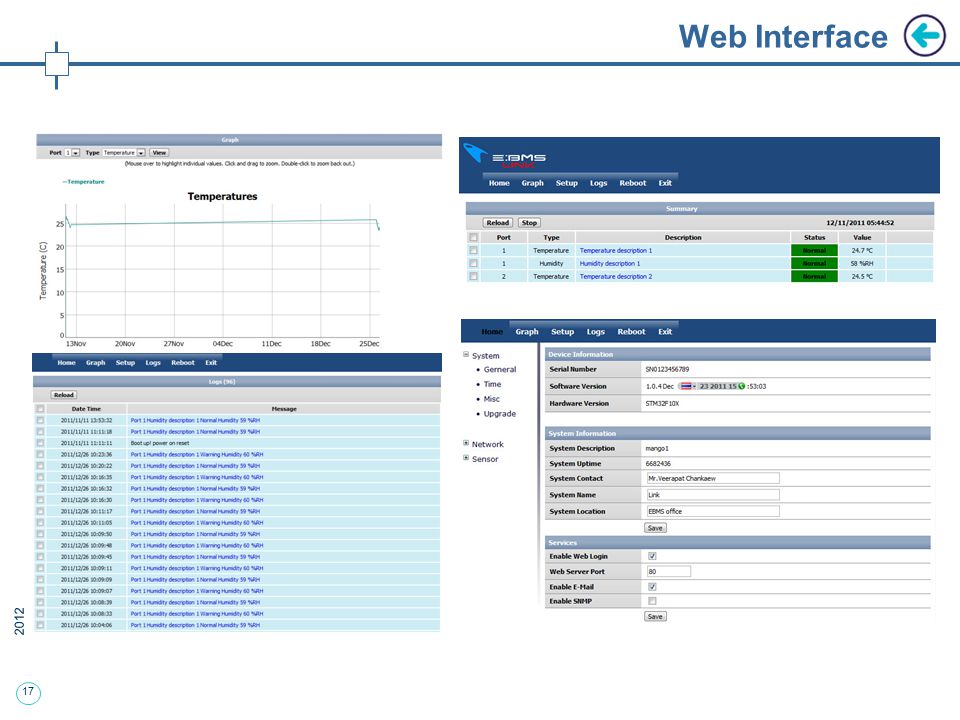This screenshot has height=720, width=960.
Task: Expand the Sensor tree node
Action: [466, 458]
